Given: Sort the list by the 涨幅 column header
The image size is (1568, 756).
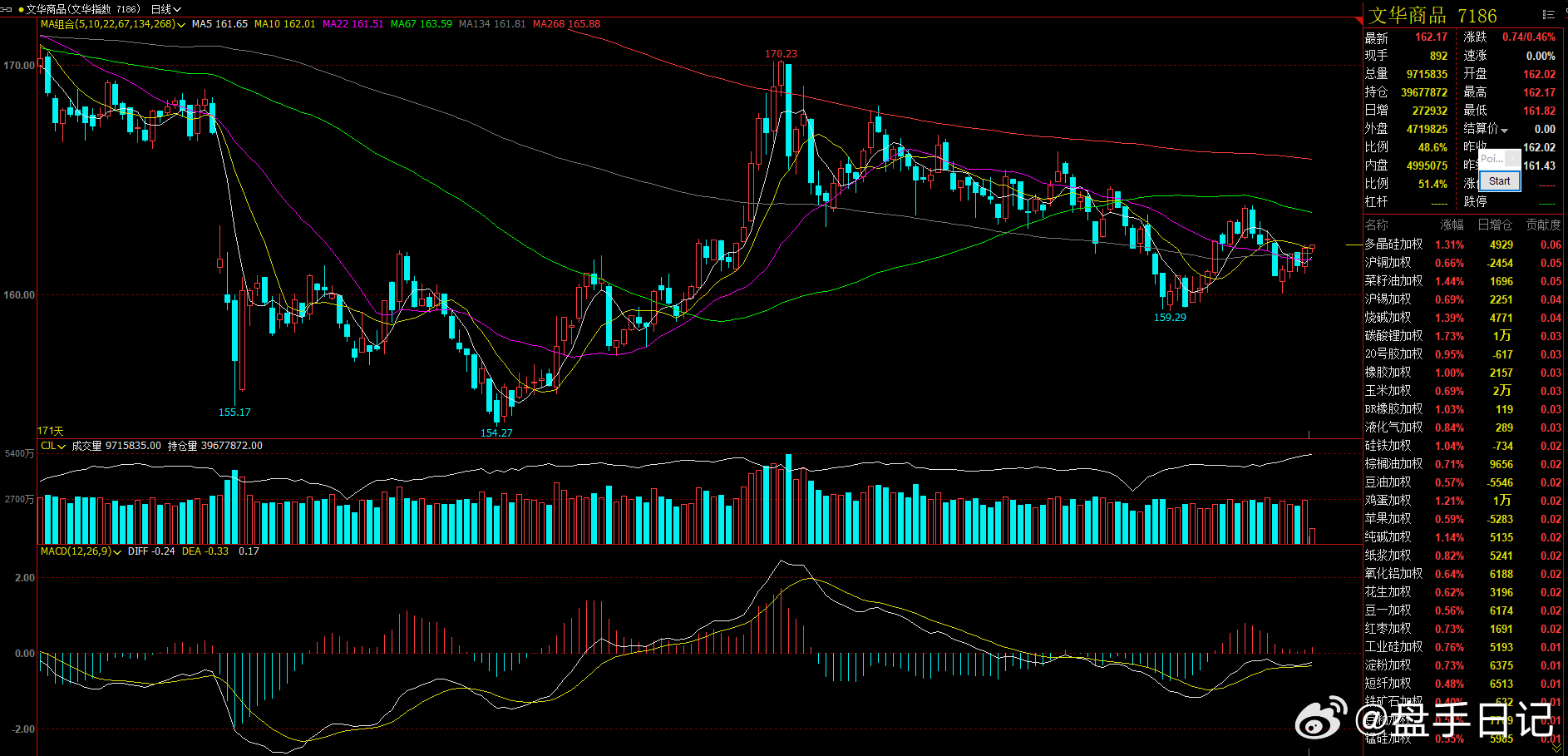Looking at the screenshot, I should coord(1452,225).
